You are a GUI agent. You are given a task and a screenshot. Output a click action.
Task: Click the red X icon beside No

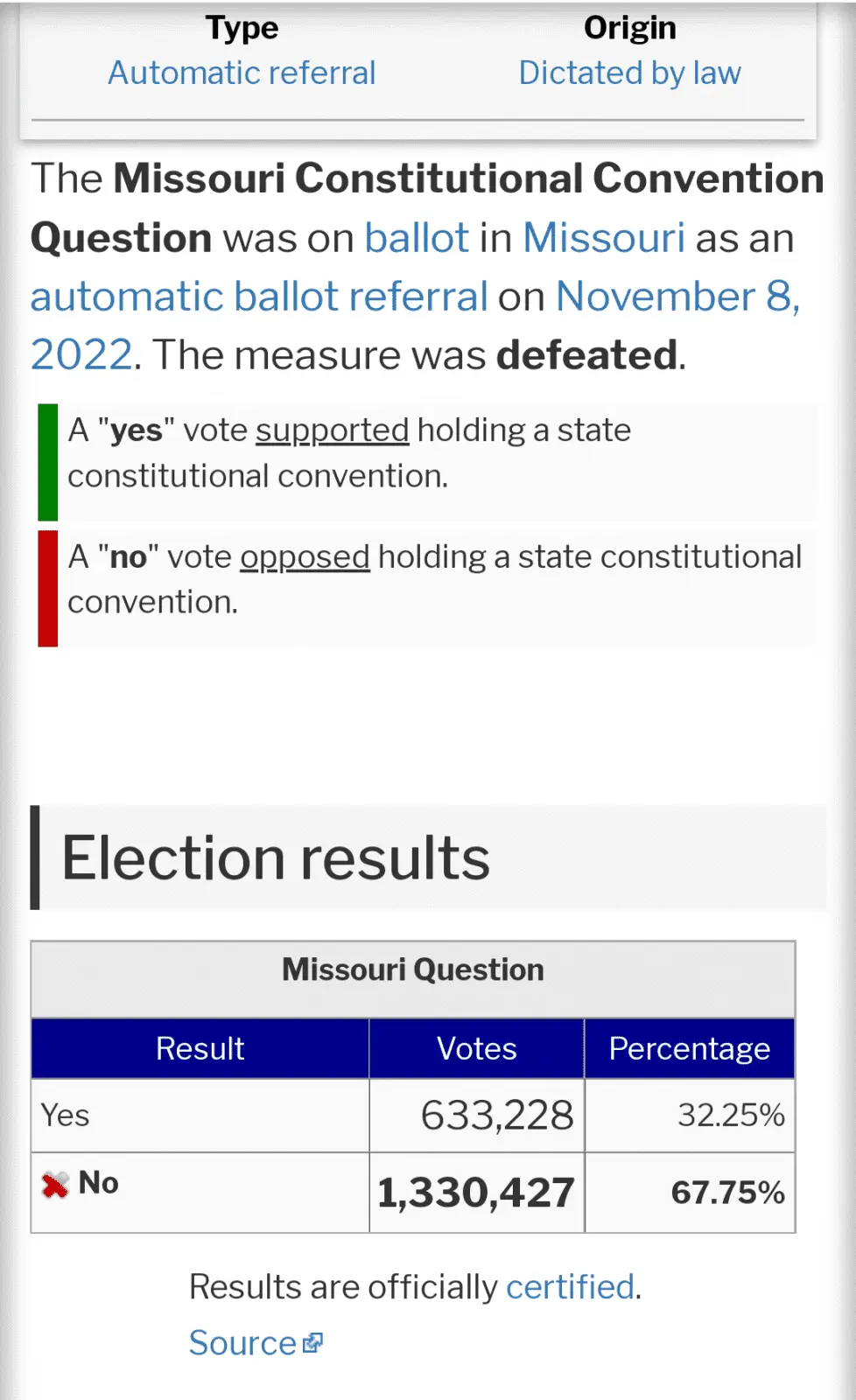55,1185
